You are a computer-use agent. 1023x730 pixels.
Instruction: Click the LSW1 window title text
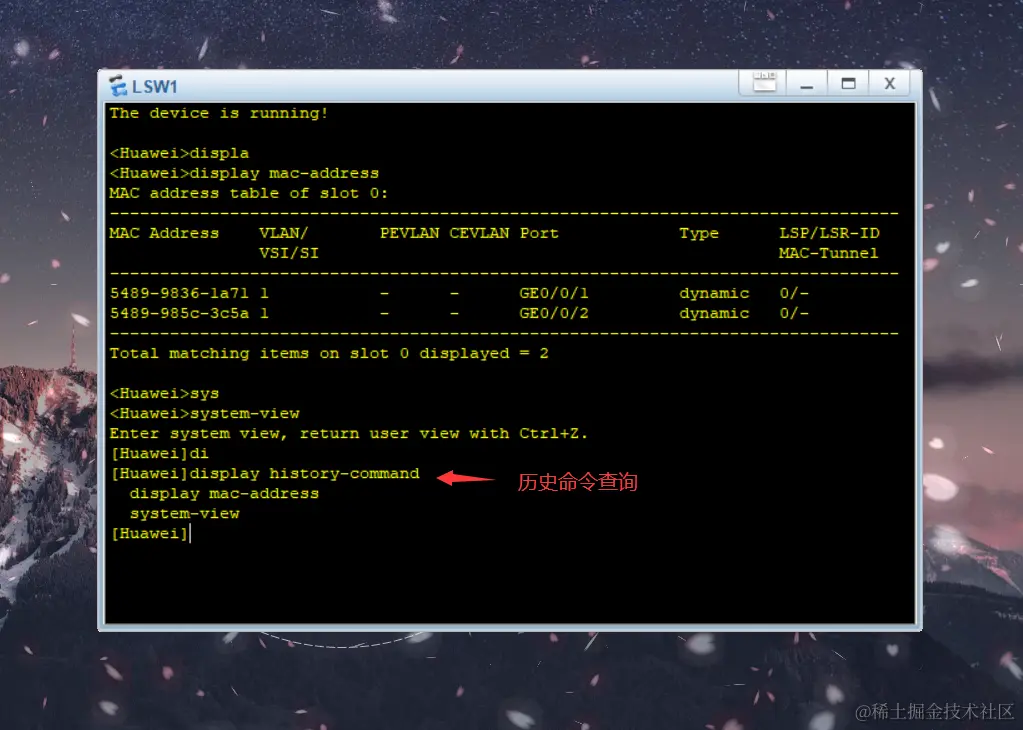point(155,86)
